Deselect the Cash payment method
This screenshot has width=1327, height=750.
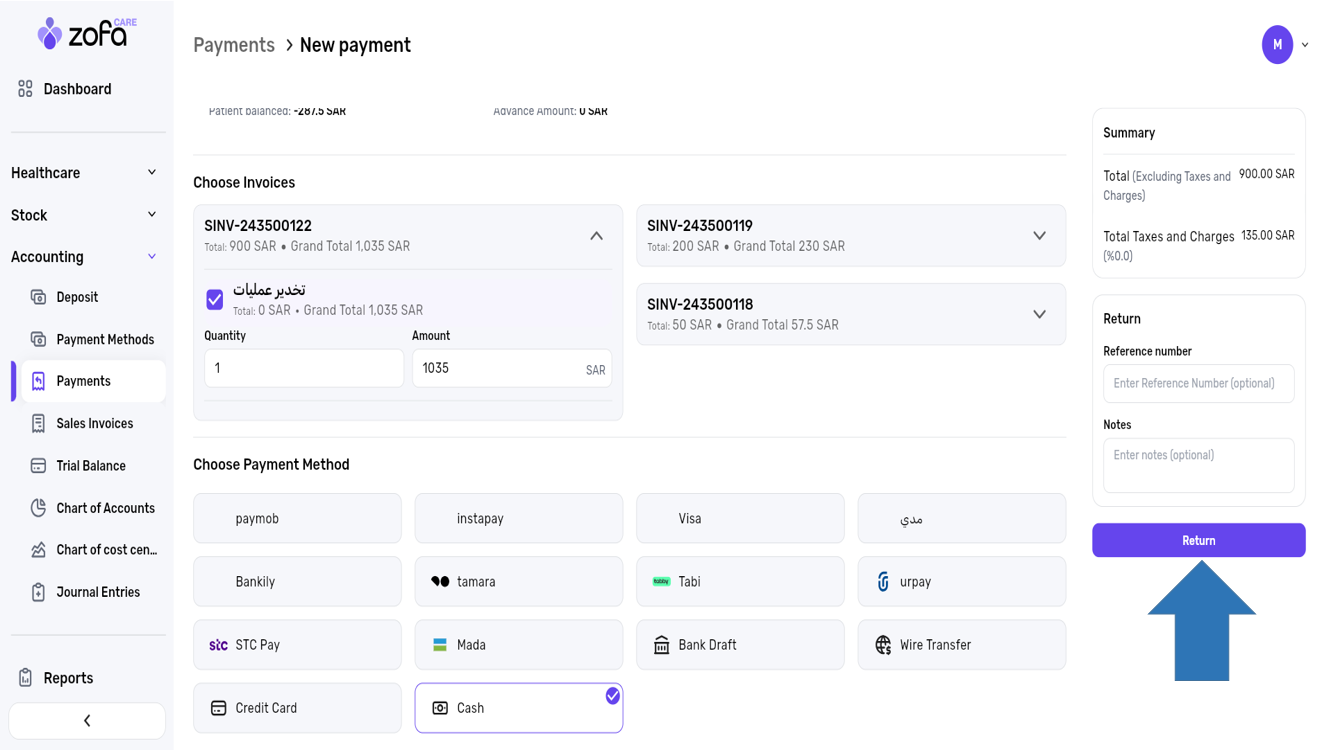click(518, 708)
